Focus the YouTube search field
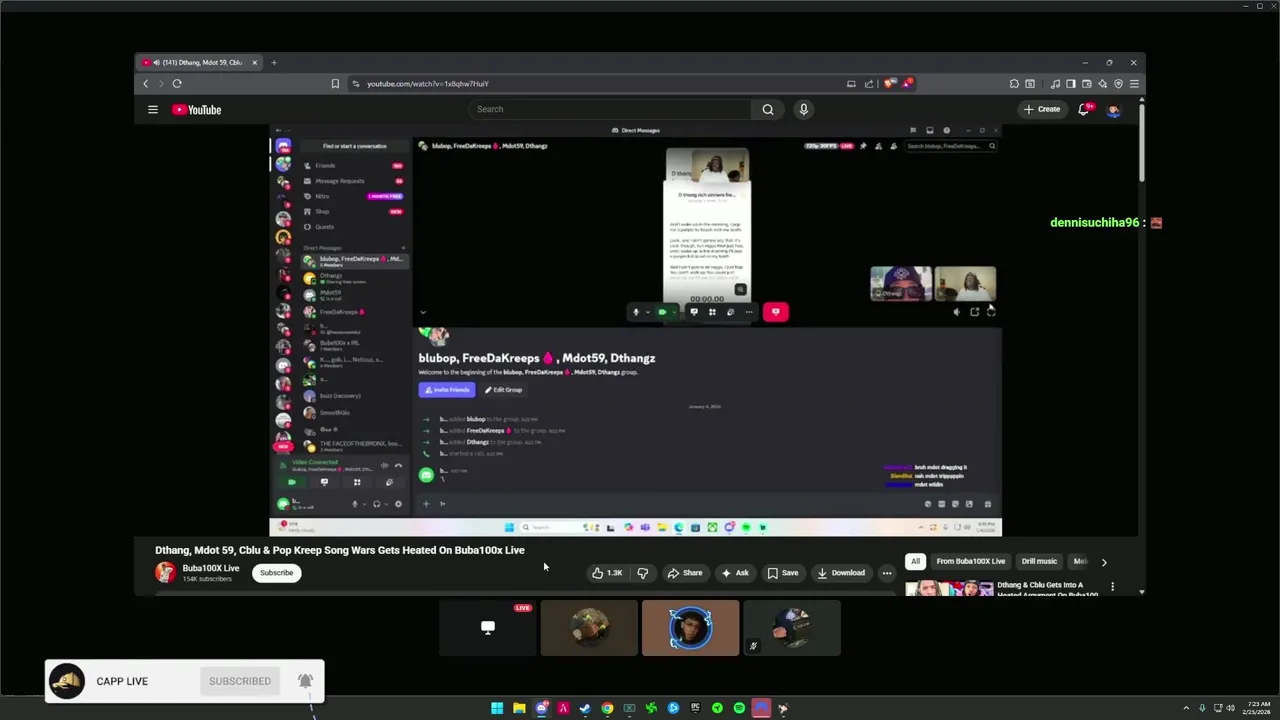The image size is (1280, 720). 610,109
